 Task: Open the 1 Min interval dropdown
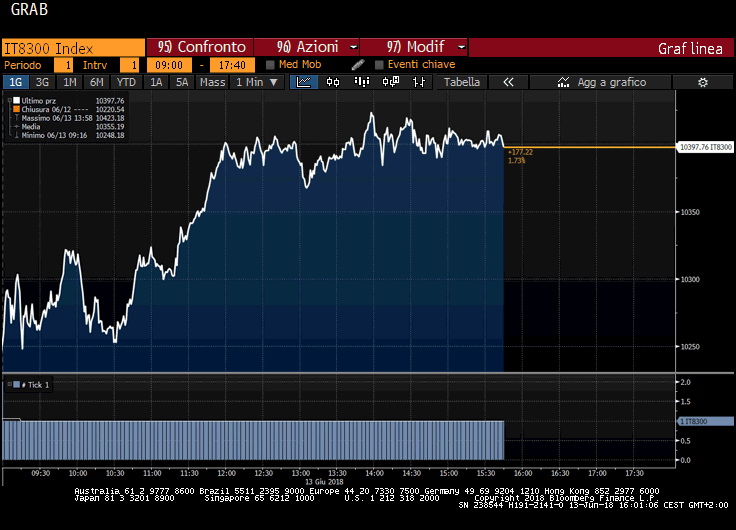(257, 82)
